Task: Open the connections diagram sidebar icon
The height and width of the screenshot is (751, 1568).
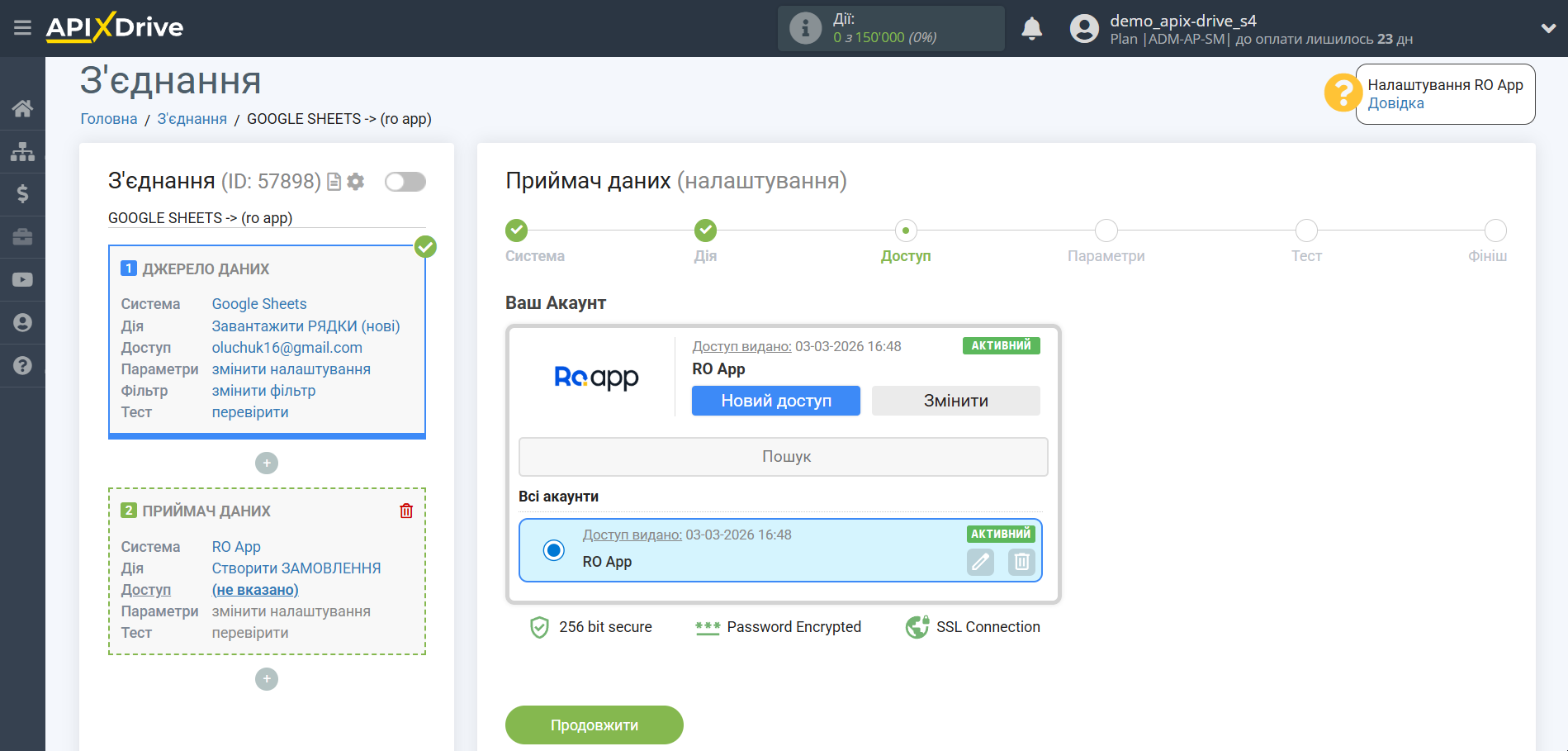Action: coord(22,151)
